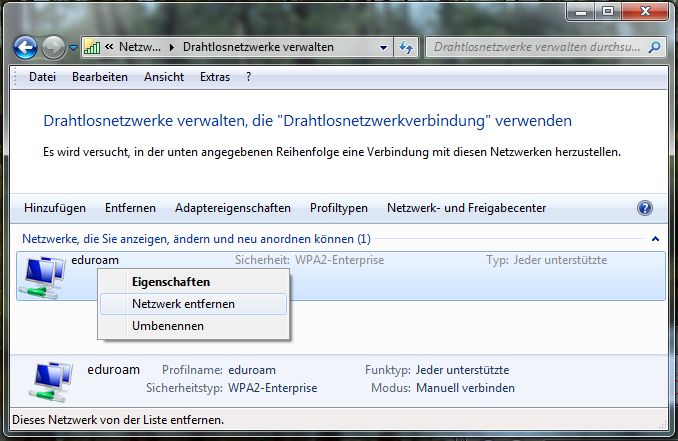Click the blue help question mark icon
This screenshot has width=678, height=441.
[645, 208]
